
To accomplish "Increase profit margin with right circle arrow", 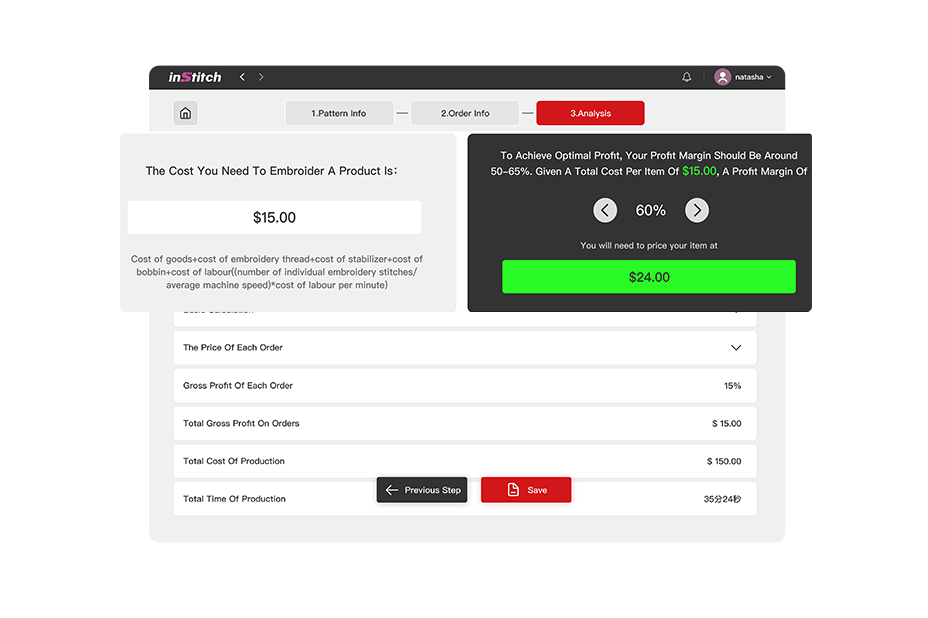I will [697, 210].
